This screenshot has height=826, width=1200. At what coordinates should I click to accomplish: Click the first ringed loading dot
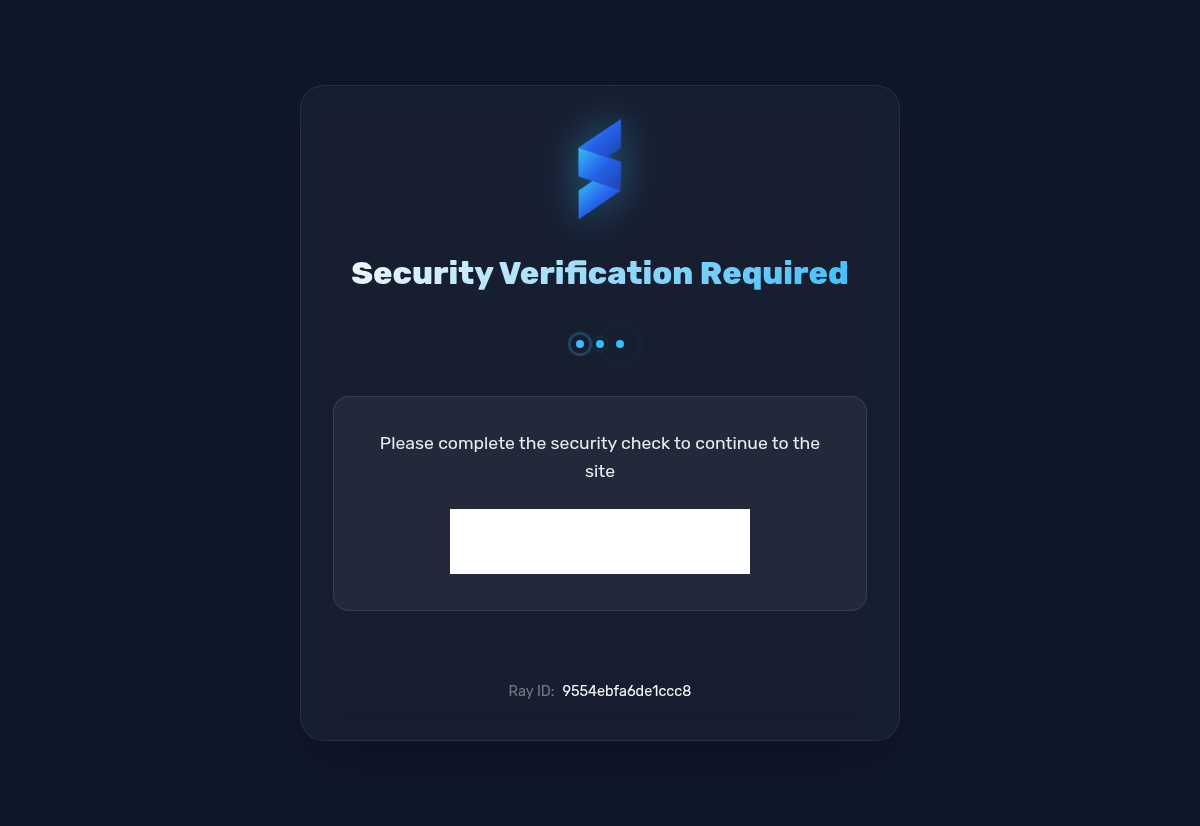pos(580,344)
